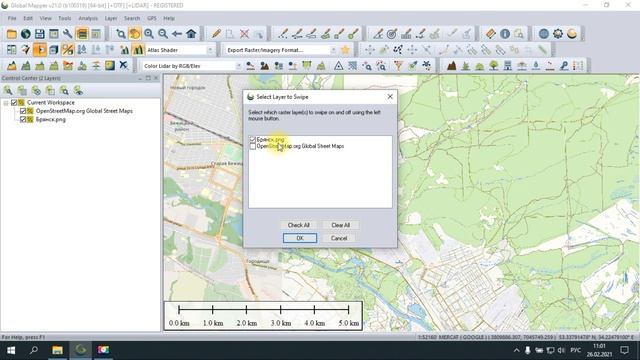The width and height of the screenshot is (640, 360).
Task: Click Cancel in the Swipe dialog
Action: 339,238
